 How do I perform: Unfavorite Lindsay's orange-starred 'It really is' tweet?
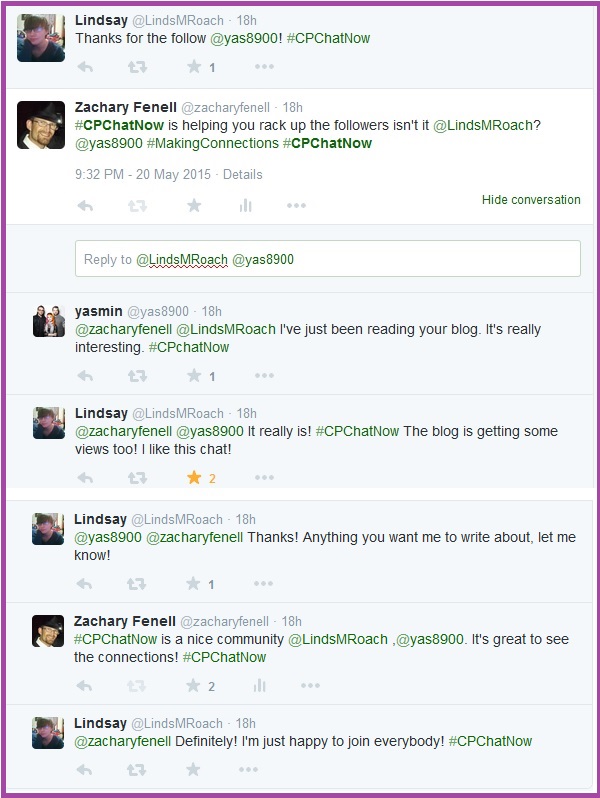click(194, 477)
